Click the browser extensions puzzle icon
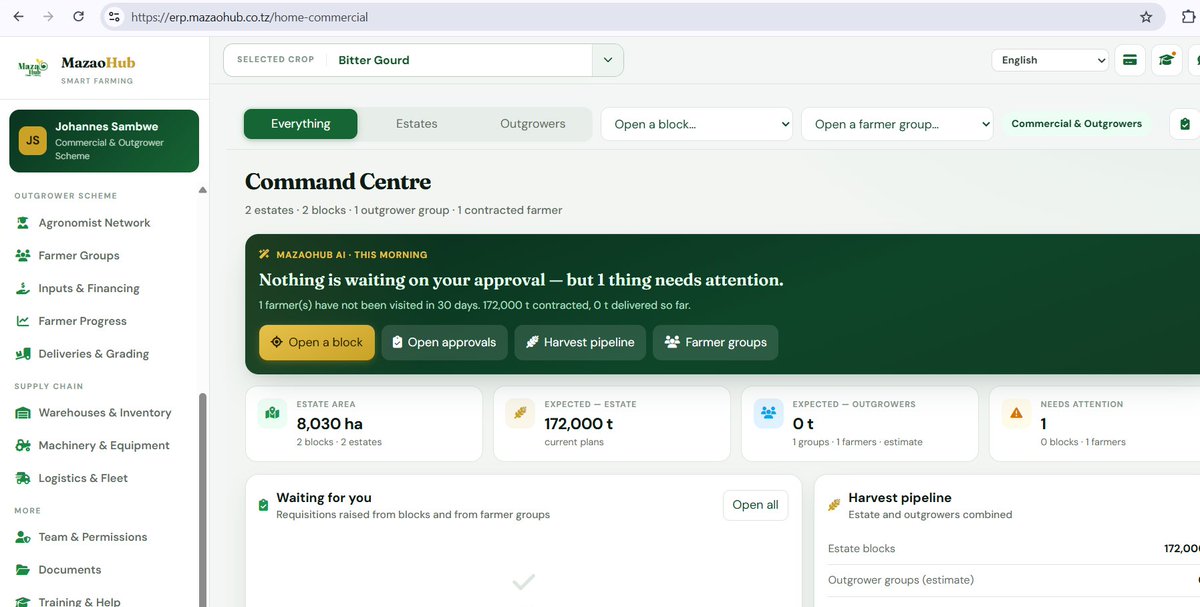Screen dimensions: 1200x607 click(1188, 17)
